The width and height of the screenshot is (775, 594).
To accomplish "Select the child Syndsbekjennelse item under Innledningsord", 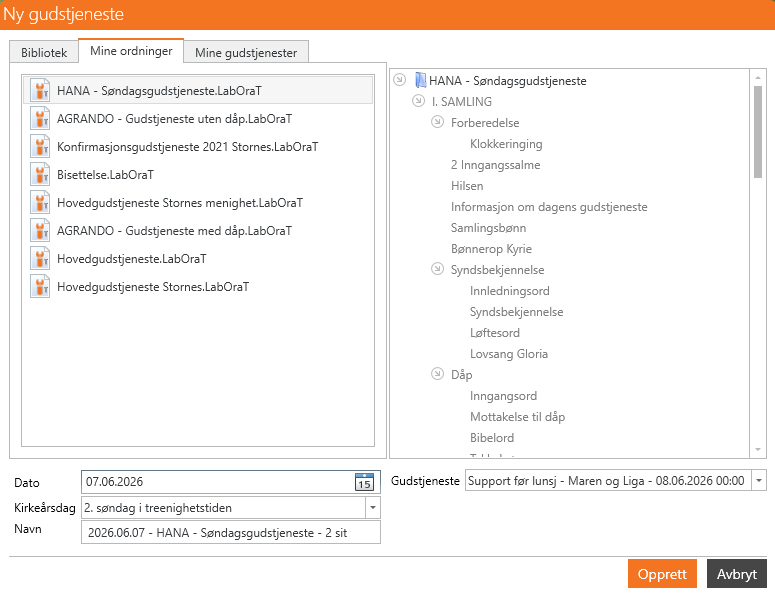I will pyautogui.click(x=517, y=312).
